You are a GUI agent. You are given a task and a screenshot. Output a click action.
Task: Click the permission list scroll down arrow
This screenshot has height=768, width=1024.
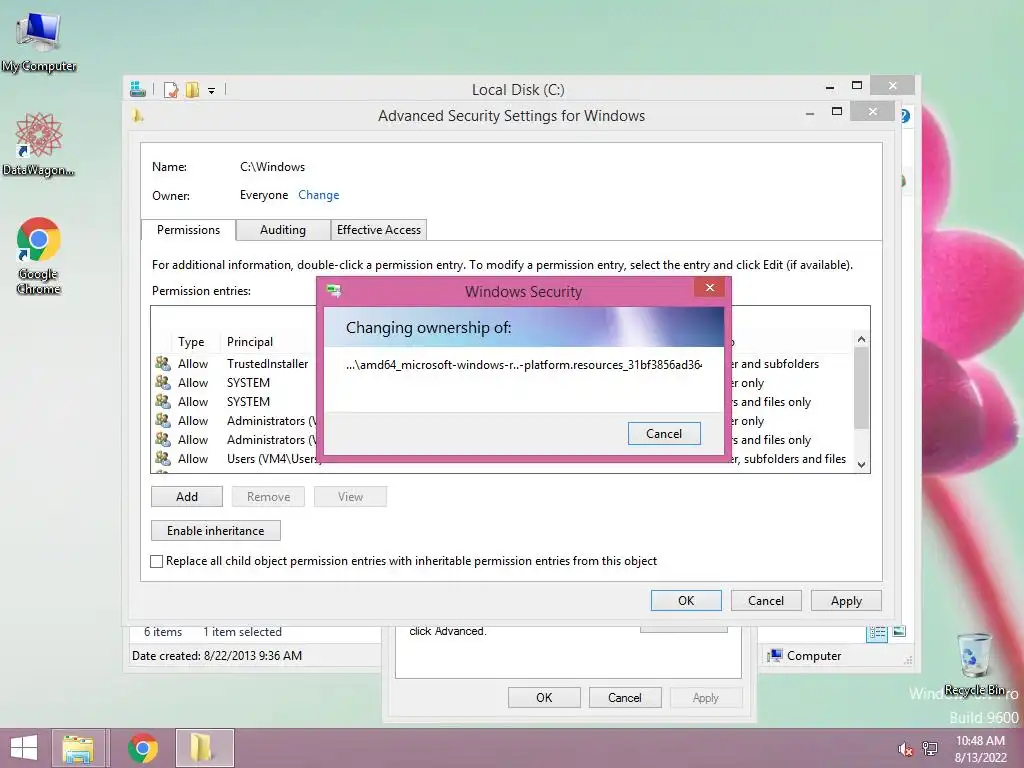[861, 464]
